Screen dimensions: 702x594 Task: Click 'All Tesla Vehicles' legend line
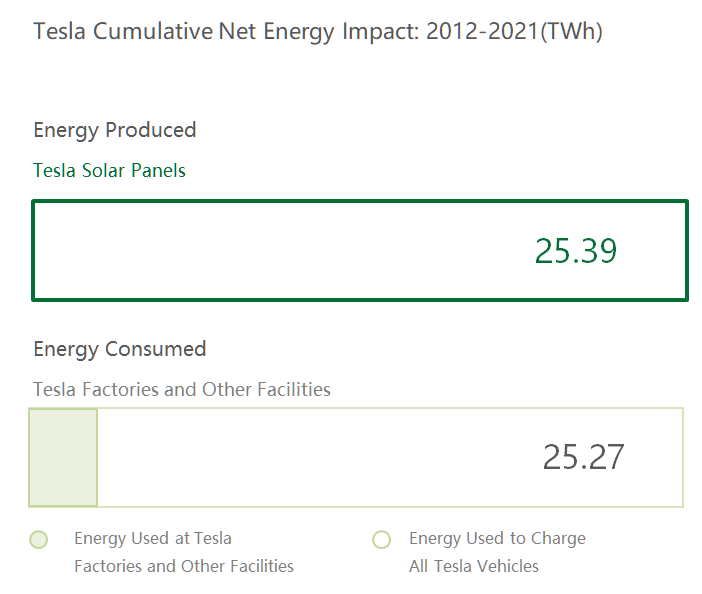(x=474, y=566)
